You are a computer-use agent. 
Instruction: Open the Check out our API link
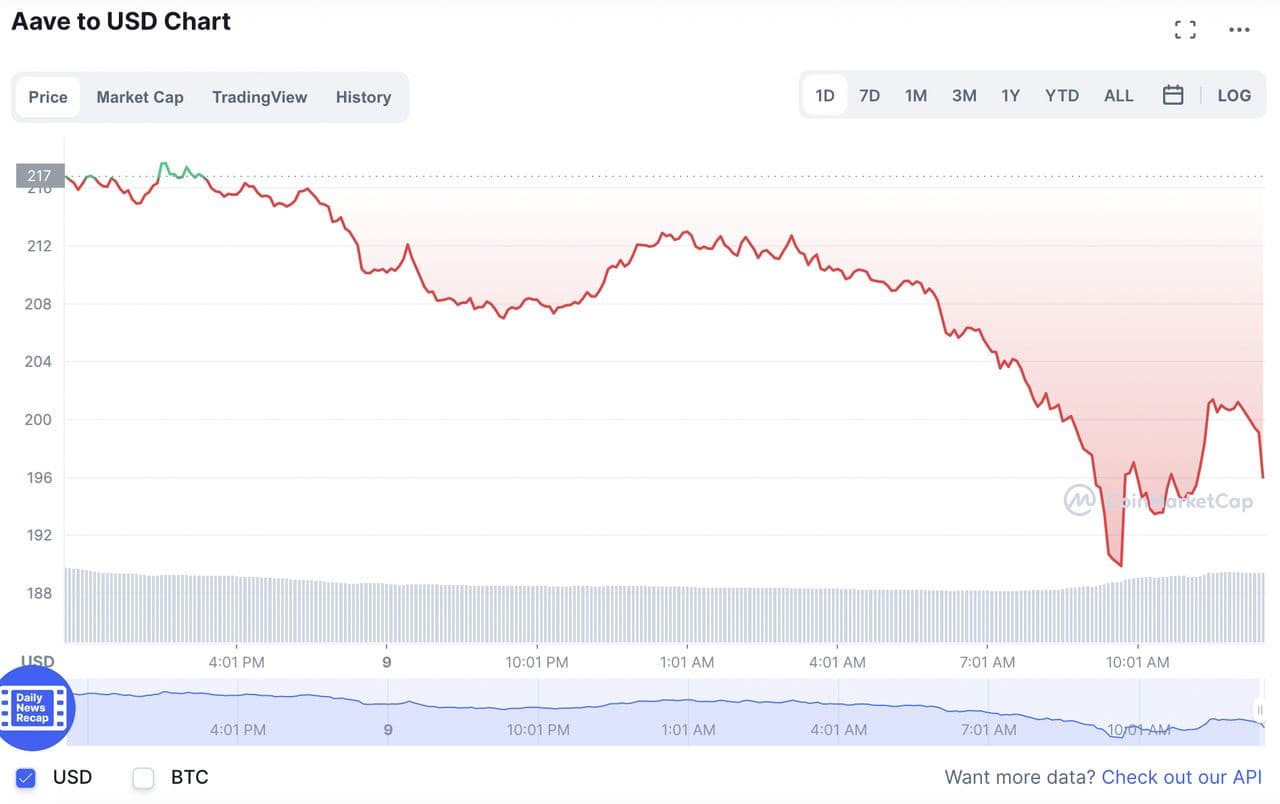(x=1181, y=777)
